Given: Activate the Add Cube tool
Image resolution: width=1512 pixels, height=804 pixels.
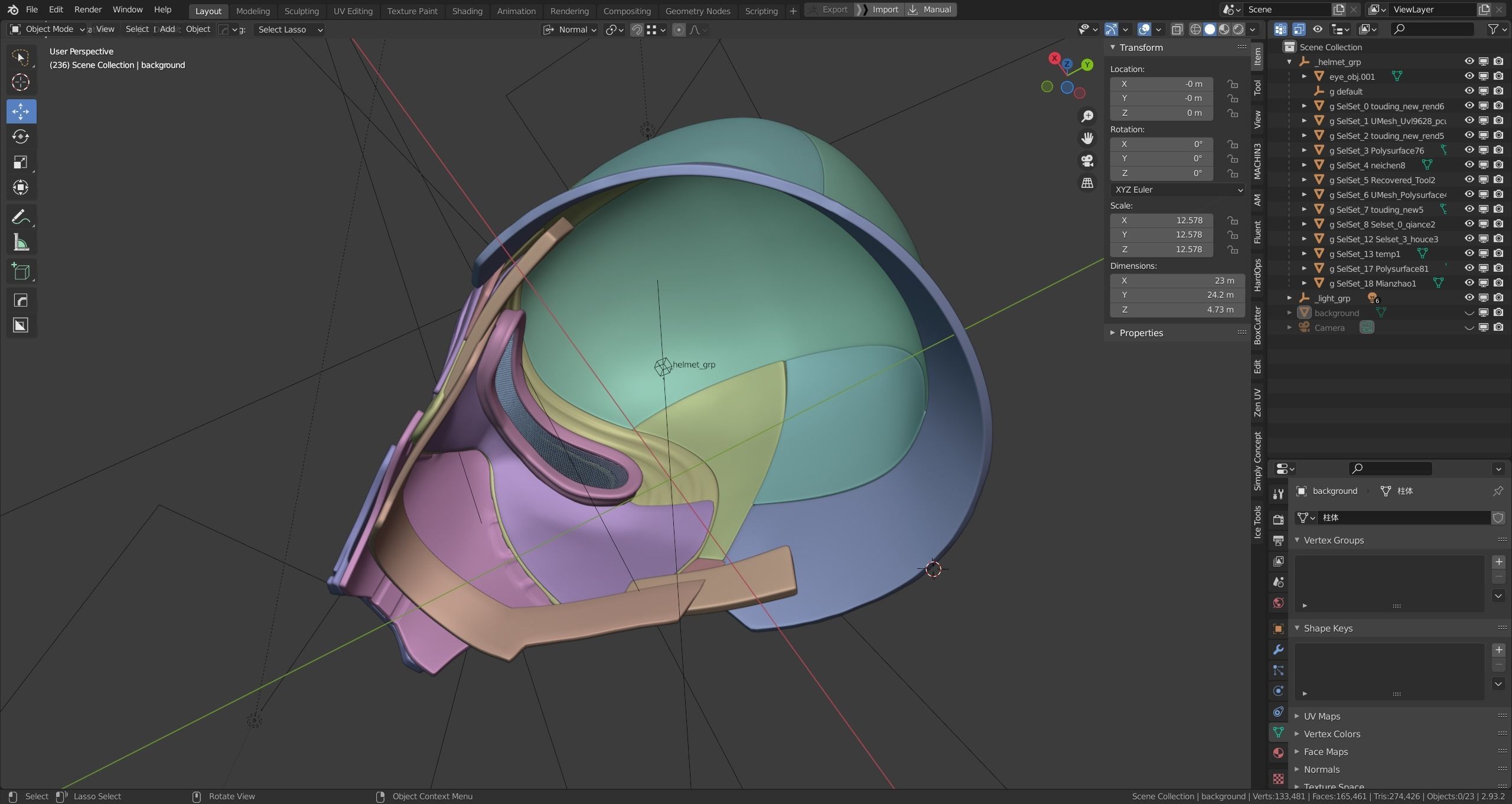Looking at the screenshot, I should [x=21, y=272].
